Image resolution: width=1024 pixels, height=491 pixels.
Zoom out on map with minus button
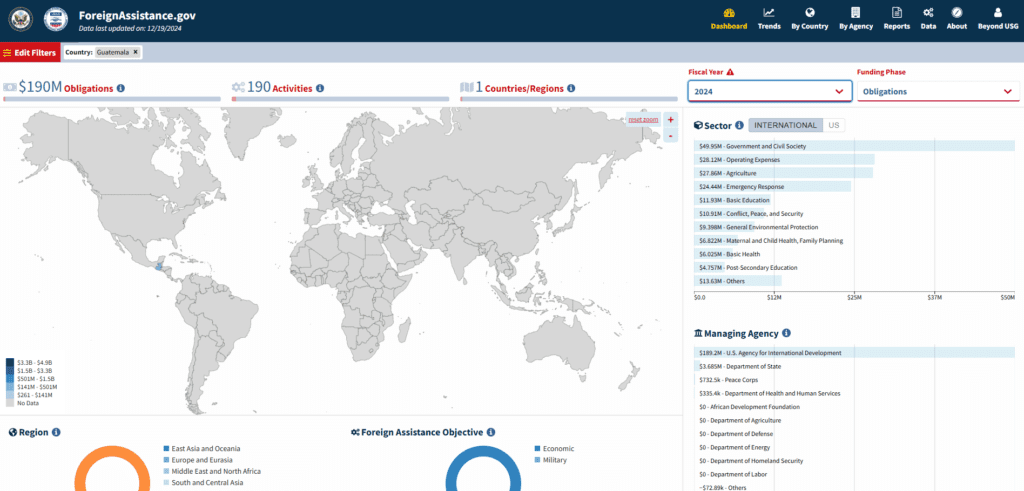point(670,136)
